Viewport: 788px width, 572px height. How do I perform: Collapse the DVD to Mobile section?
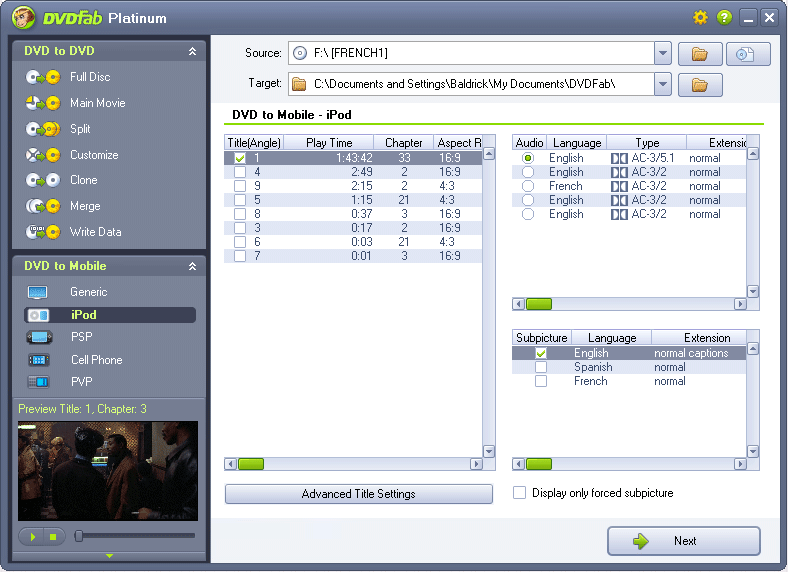click(192, 266)
